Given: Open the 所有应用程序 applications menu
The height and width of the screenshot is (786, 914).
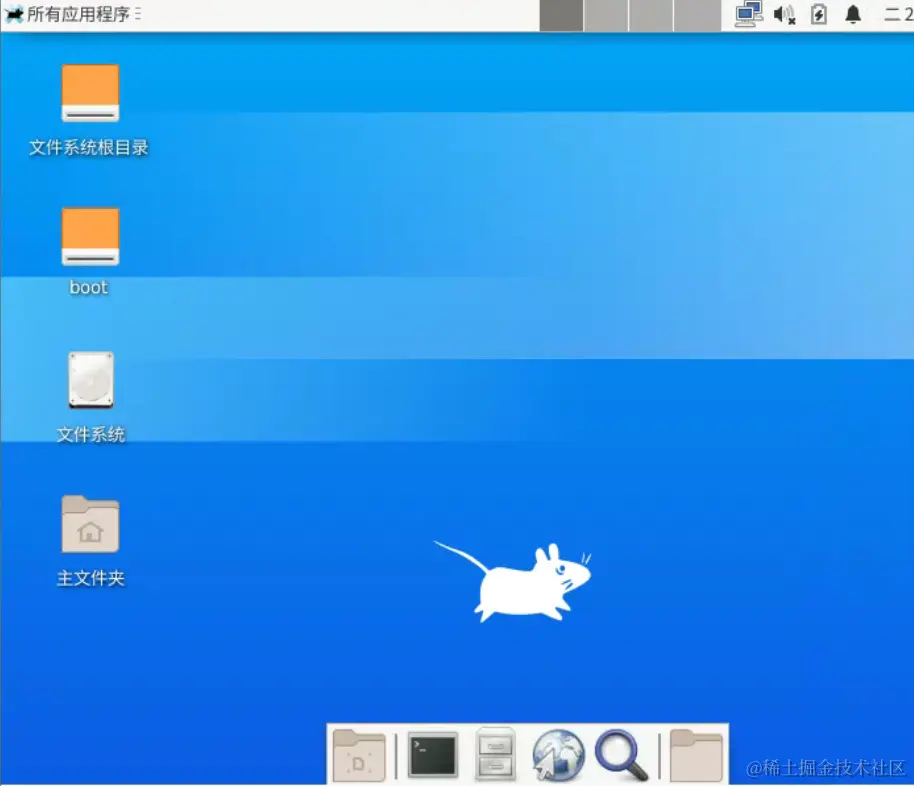Looking at the screenshot, I should pos(73,14).
